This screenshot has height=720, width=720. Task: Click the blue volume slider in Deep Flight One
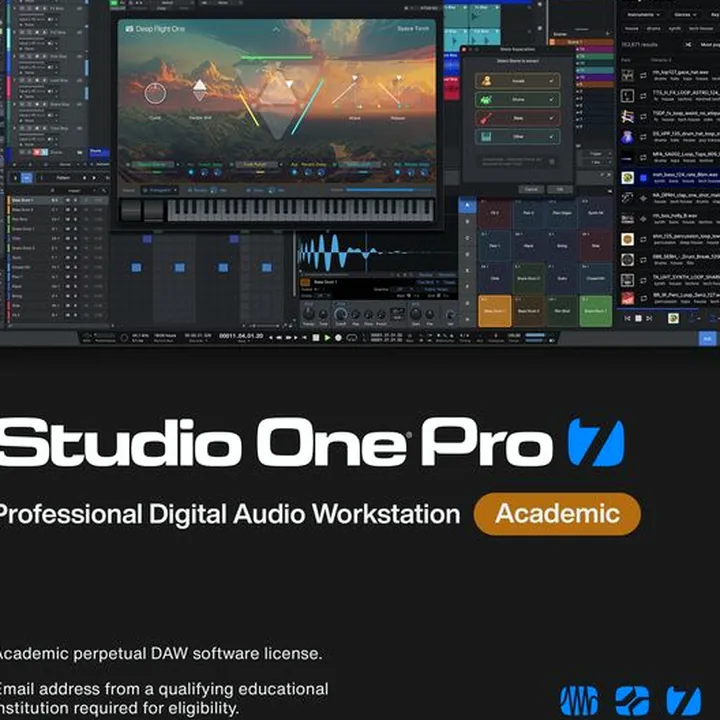(x=388, y=190)
